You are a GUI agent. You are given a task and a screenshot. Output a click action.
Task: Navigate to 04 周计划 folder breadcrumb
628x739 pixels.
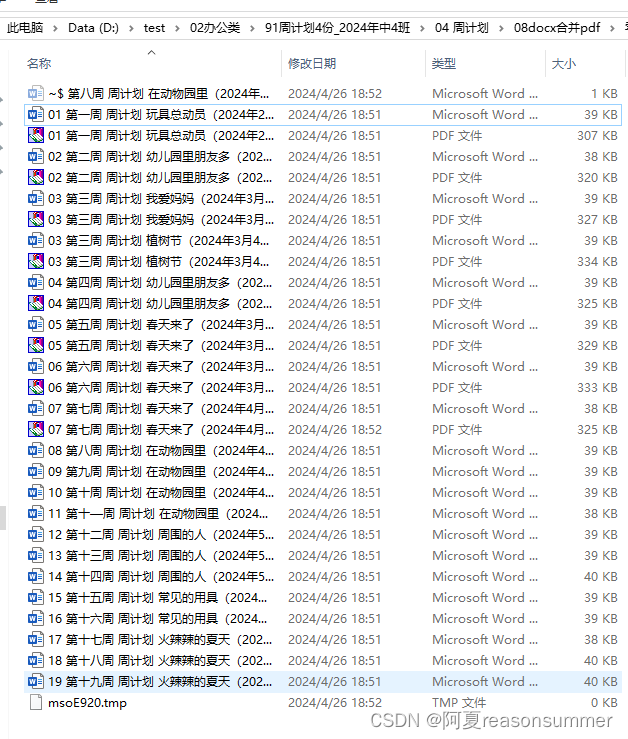pyautogui.click(x=462, y=28)
